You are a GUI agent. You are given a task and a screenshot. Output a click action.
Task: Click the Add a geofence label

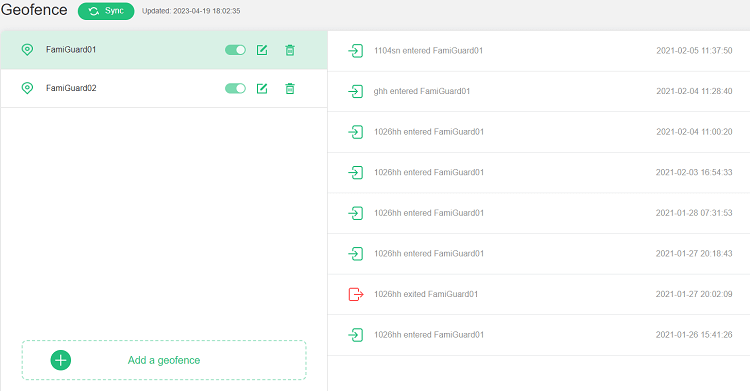point(164,360)
